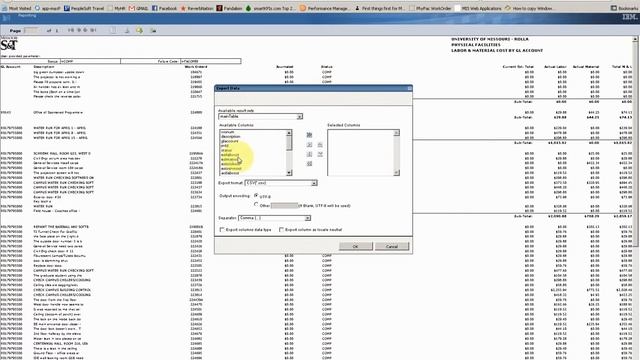Screen dimensions: 640x360
Task: Open the GMAIL bookmark
Action: 138,8
